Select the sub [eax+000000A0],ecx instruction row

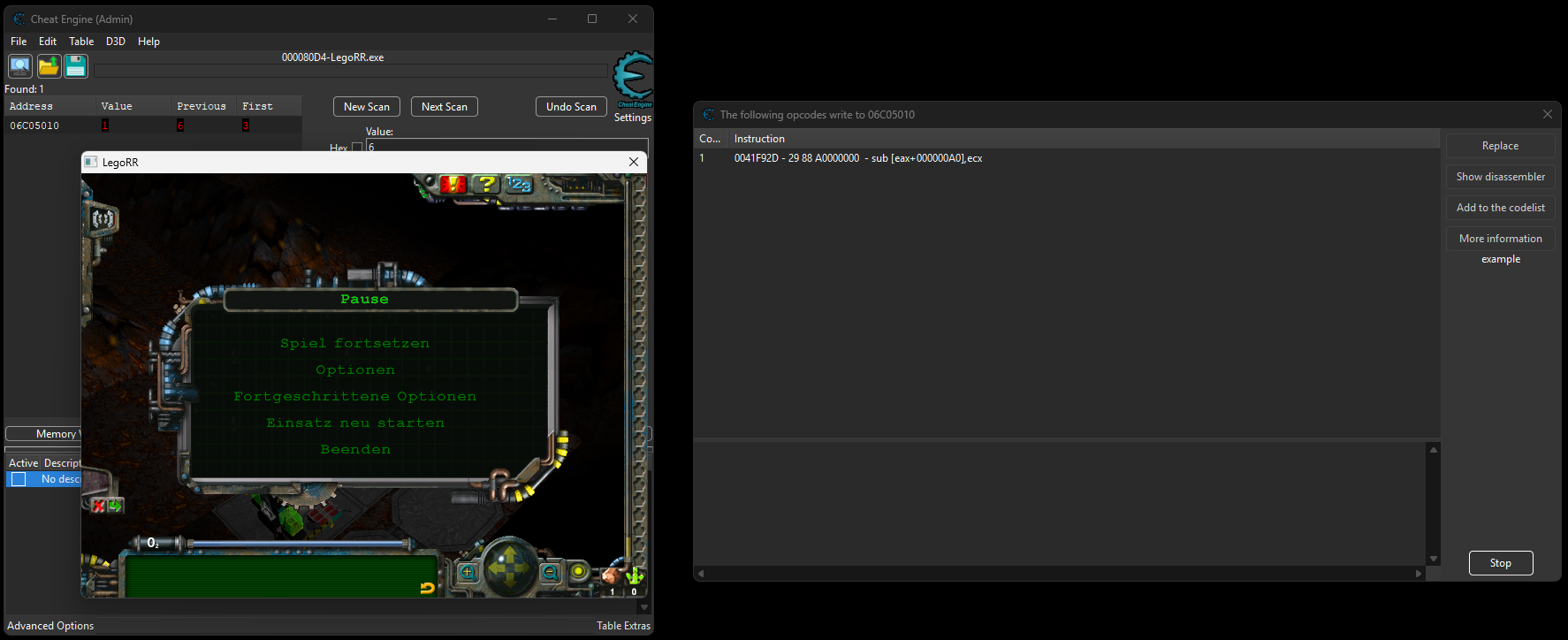[1067, 158]
